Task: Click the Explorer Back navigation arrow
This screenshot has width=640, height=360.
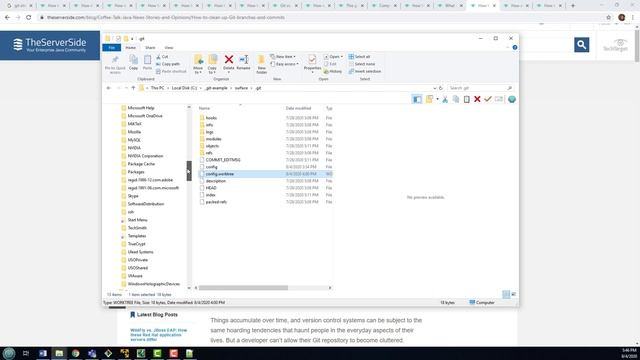Action: pyautogui.click(x=109, y=88)
